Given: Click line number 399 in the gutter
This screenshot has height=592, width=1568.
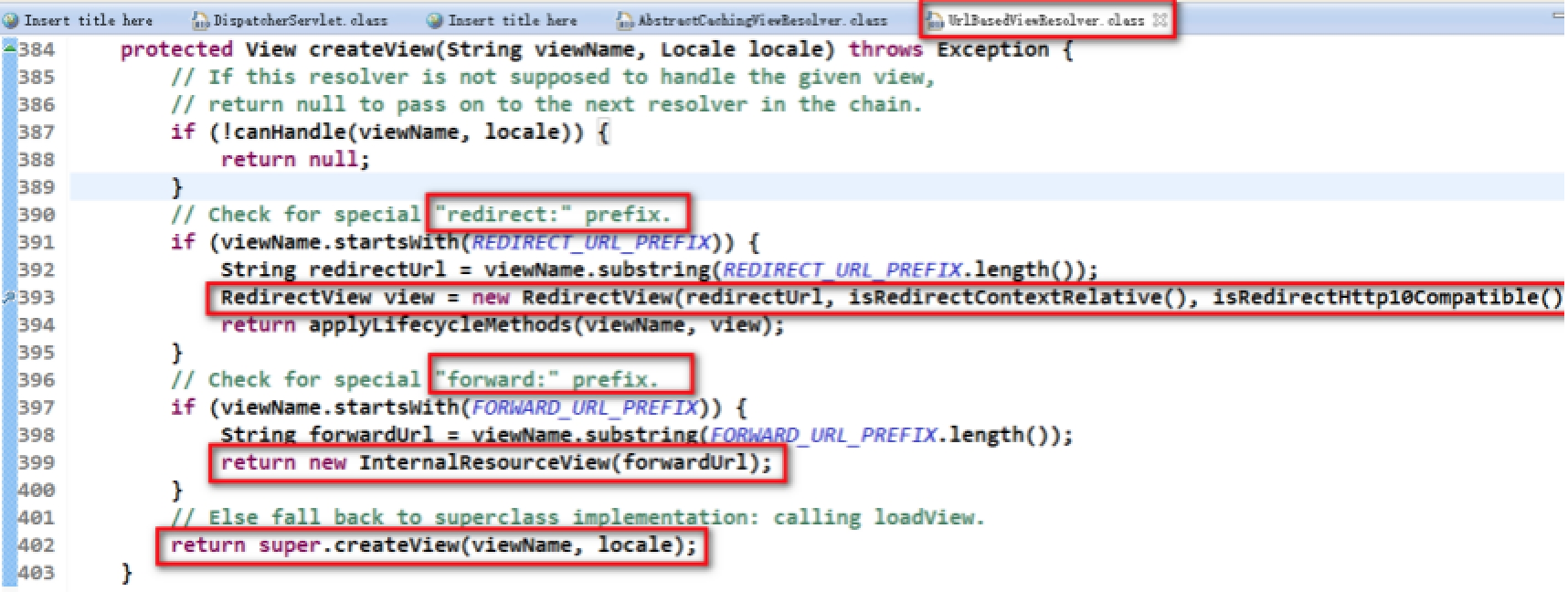Looking at the screenshot, I should pyautogui.click(x=37, y=462).
